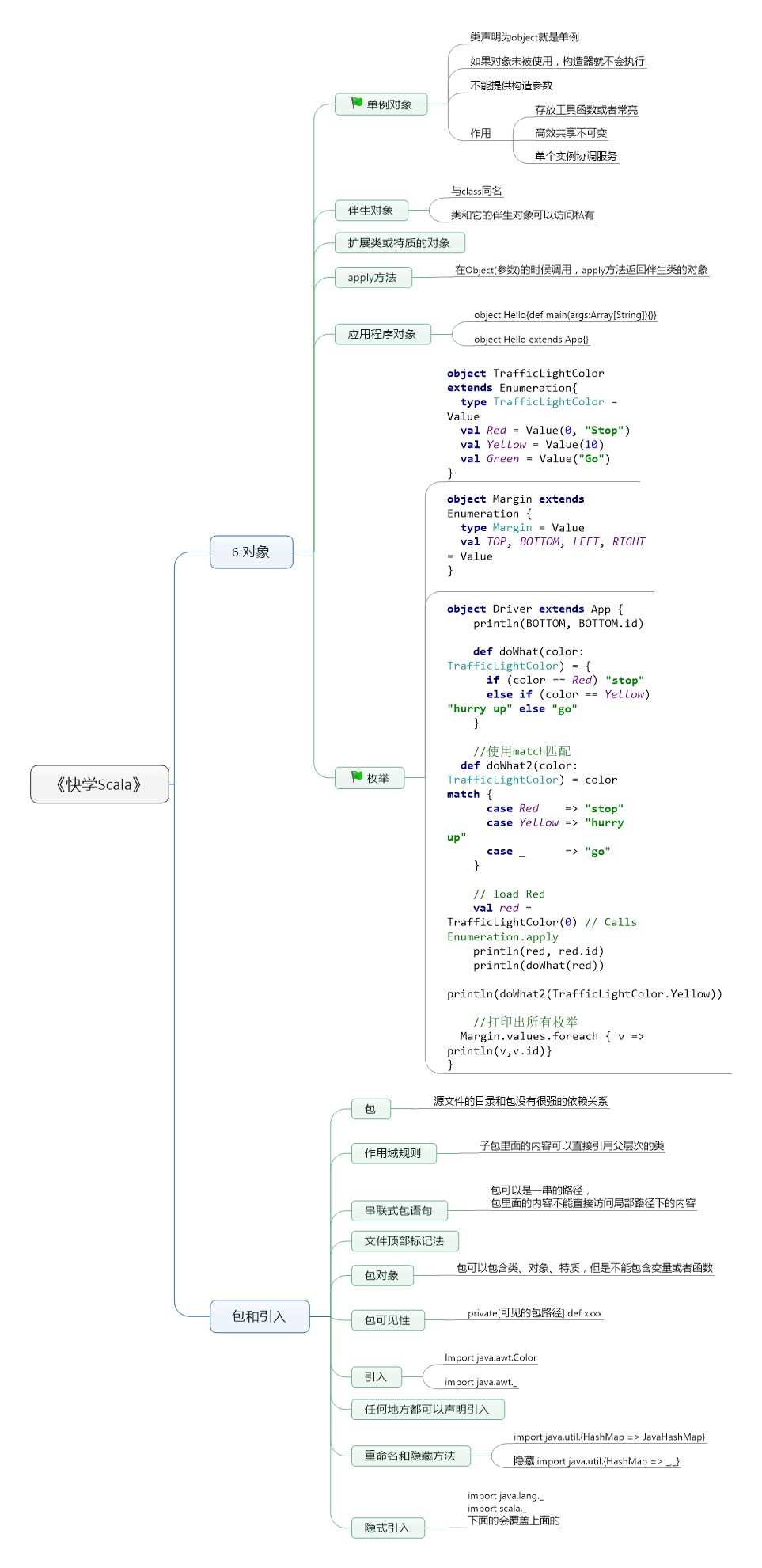Select the root node 《快学Scala》
Image resolution: width=762 pixels, height=1568 pixels.
(100, 784)
